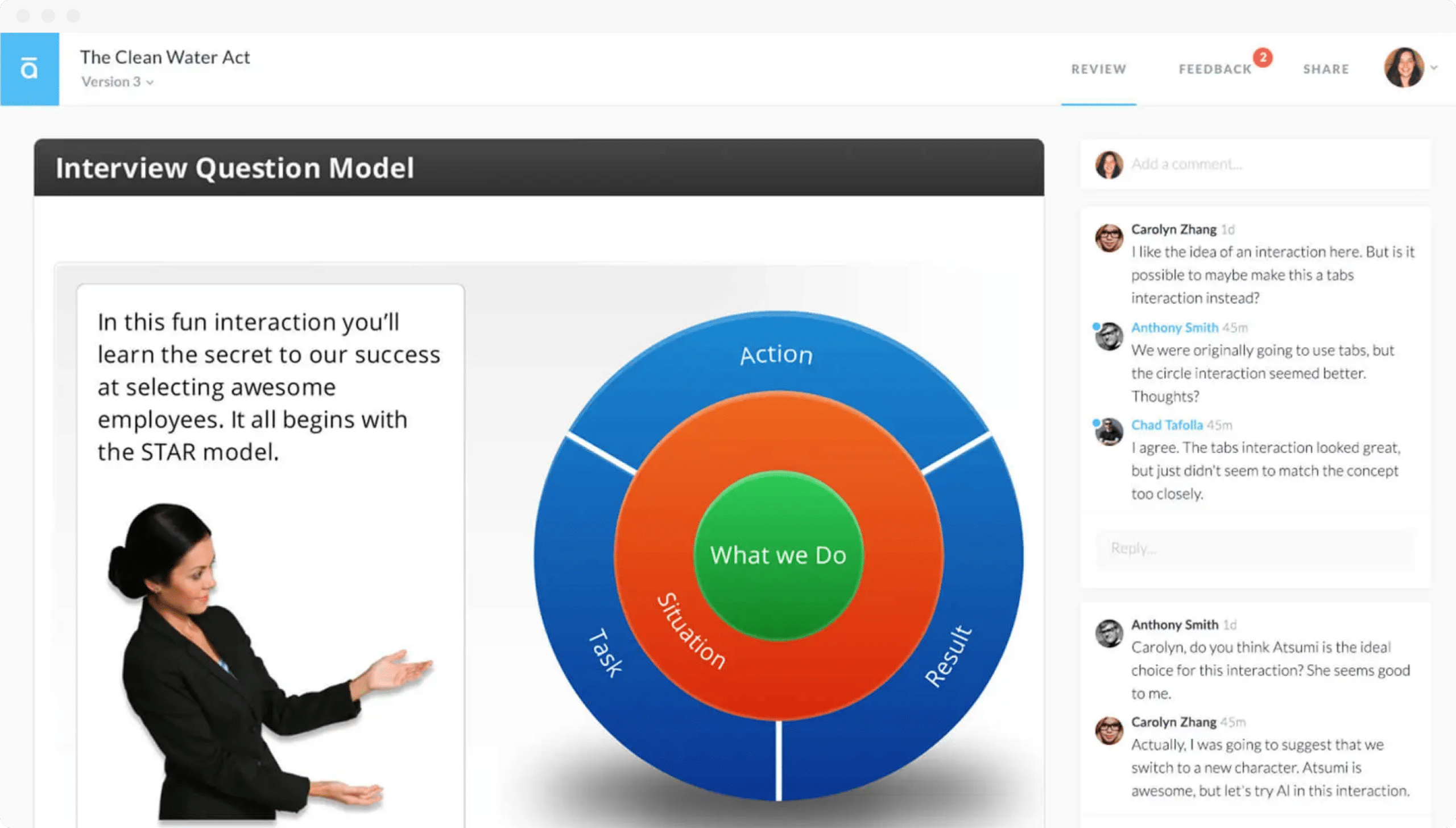Viewport: 1456px width, 828px height.
Task: Click the red feedback notification badge
Action: pos(1263,57)
